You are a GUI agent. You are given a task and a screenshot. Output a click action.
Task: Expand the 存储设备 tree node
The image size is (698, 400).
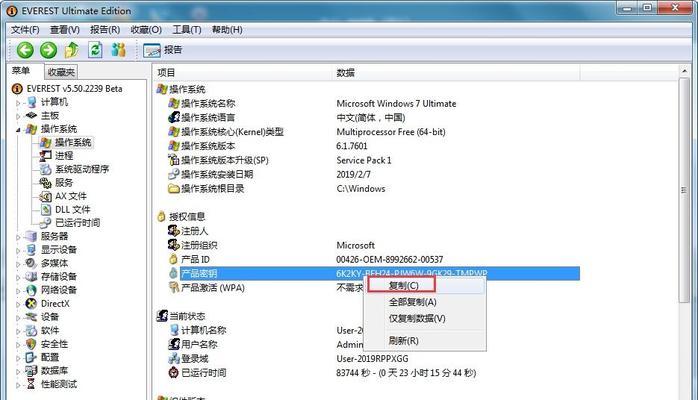pyautogui.click(x=18, y=277)
